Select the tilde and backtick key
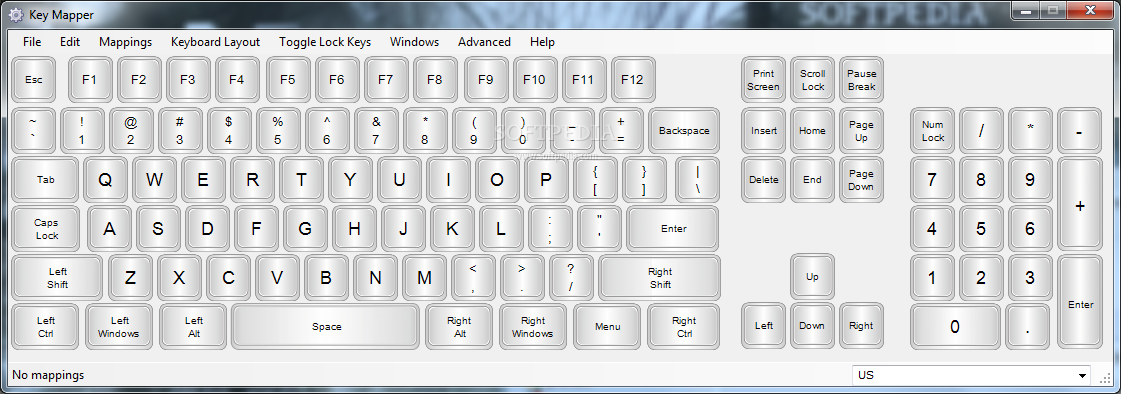Screen dimensions: 1121x394 click(x=34, y=130)
